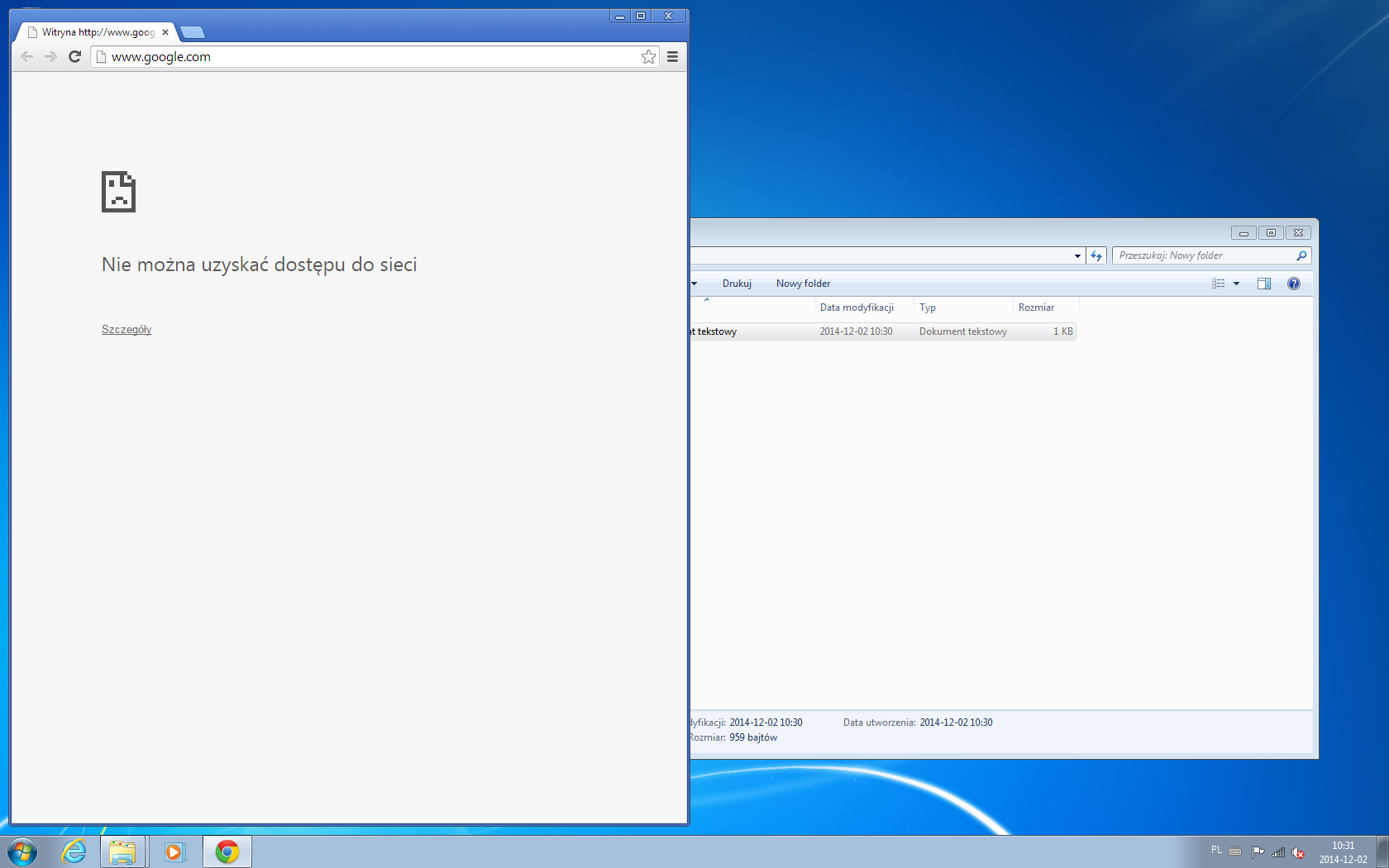
Task: Open the Windows Start menu
Action: (x=22, y=851)
